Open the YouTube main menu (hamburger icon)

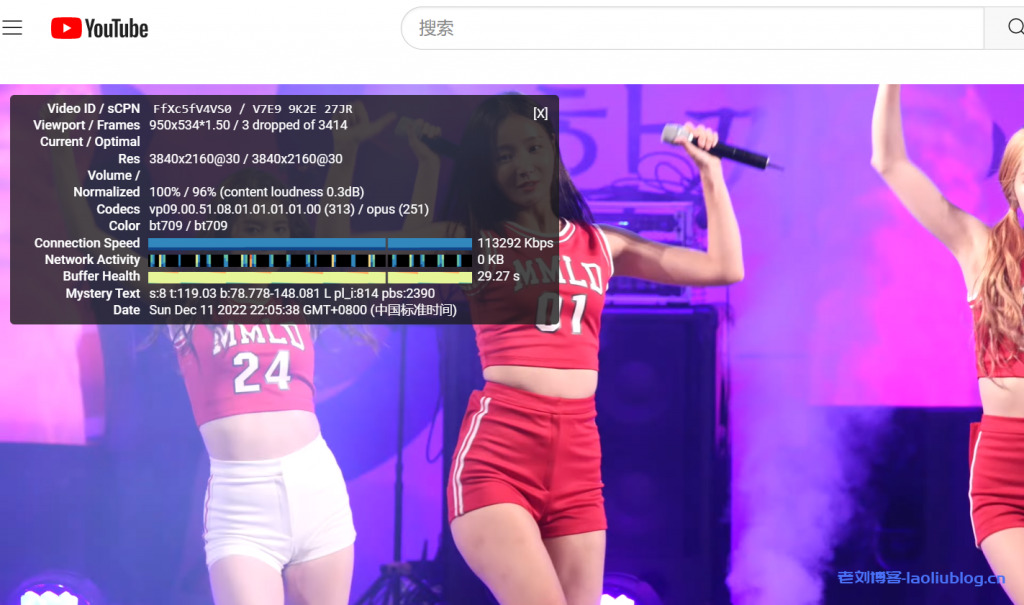point(12,27)
